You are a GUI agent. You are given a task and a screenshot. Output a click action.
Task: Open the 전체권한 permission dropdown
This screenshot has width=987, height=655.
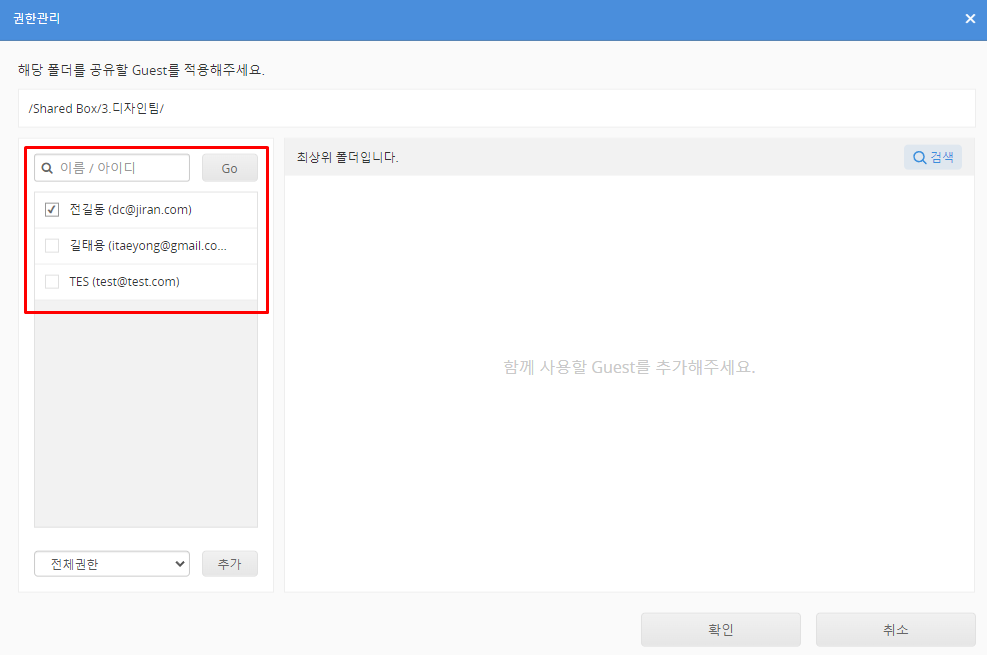tap(111, 564)
